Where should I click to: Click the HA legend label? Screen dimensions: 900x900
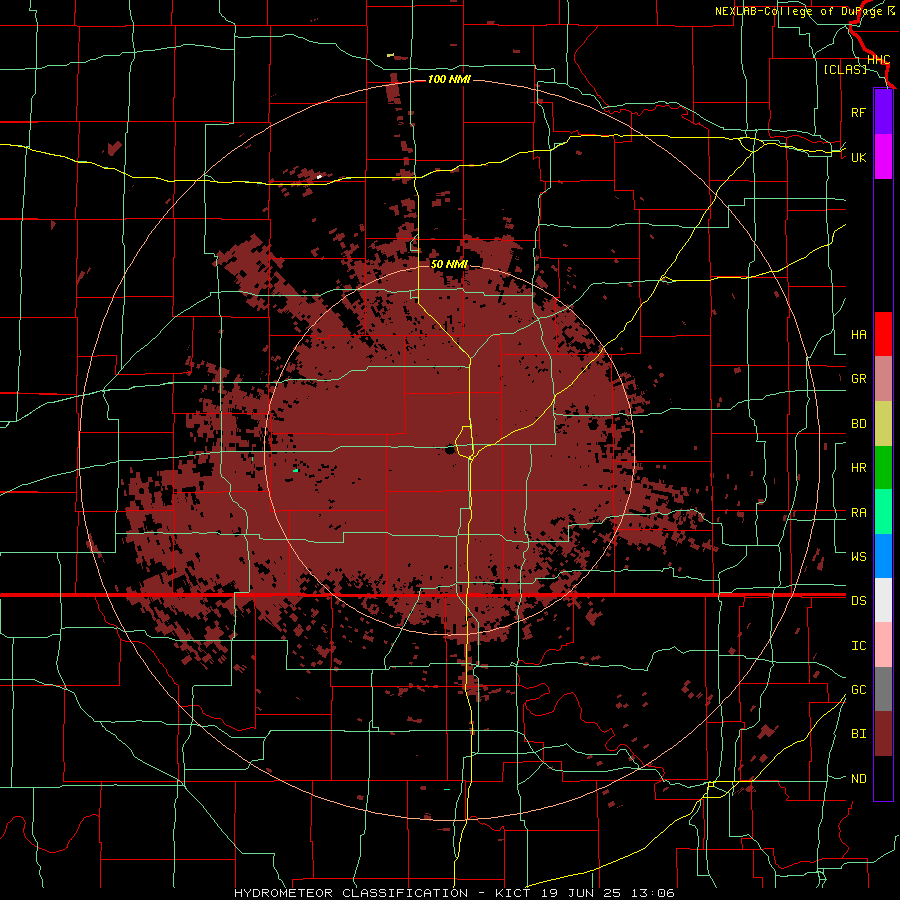858,334
